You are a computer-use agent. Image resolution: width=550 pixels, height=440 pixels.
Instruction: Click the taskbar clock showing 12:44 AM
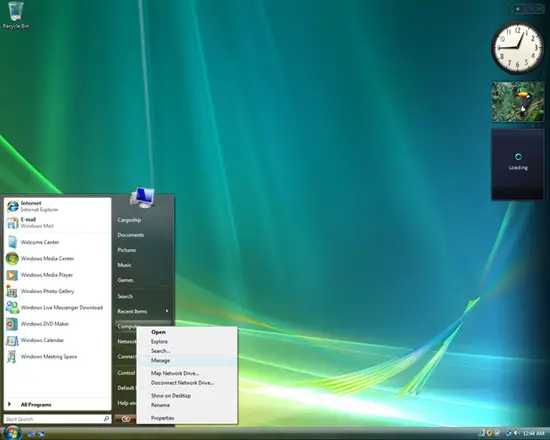(533, 434)
